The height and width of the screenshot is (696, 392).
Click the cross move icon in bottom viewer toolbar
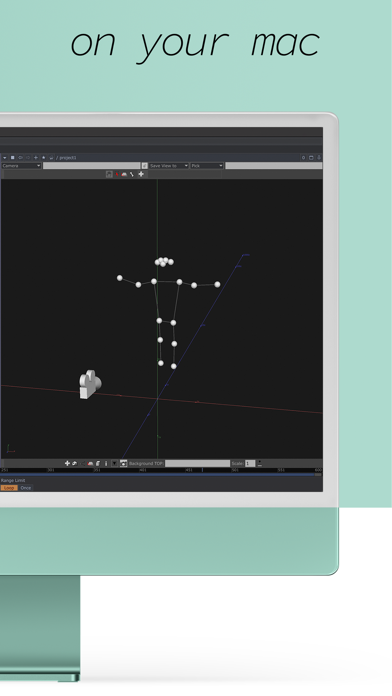click(x=67, y=463)
